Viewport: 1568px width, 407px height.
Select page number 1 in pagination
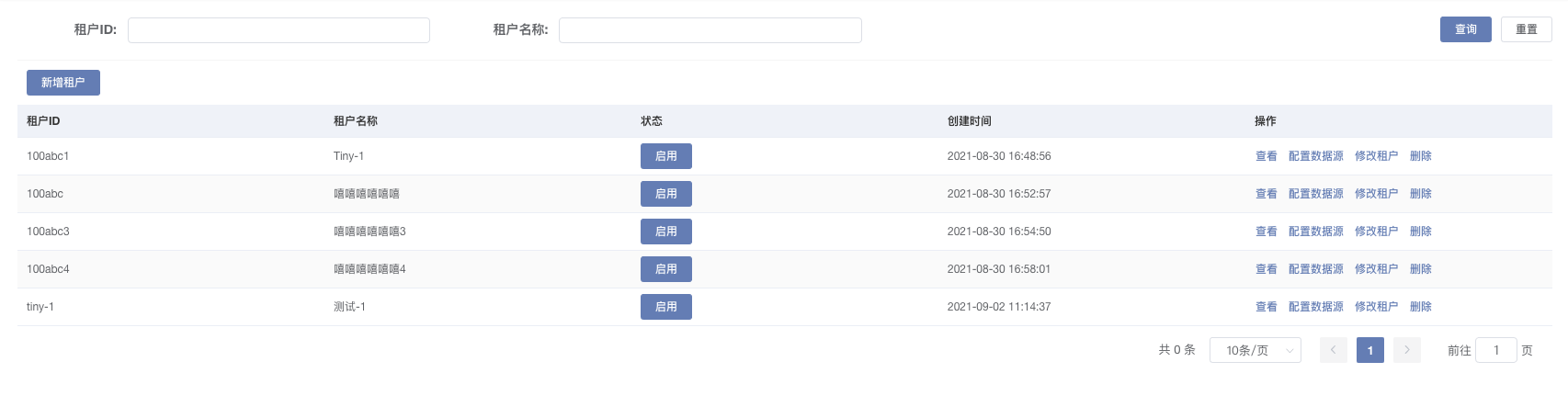(x=1369, y=350)
